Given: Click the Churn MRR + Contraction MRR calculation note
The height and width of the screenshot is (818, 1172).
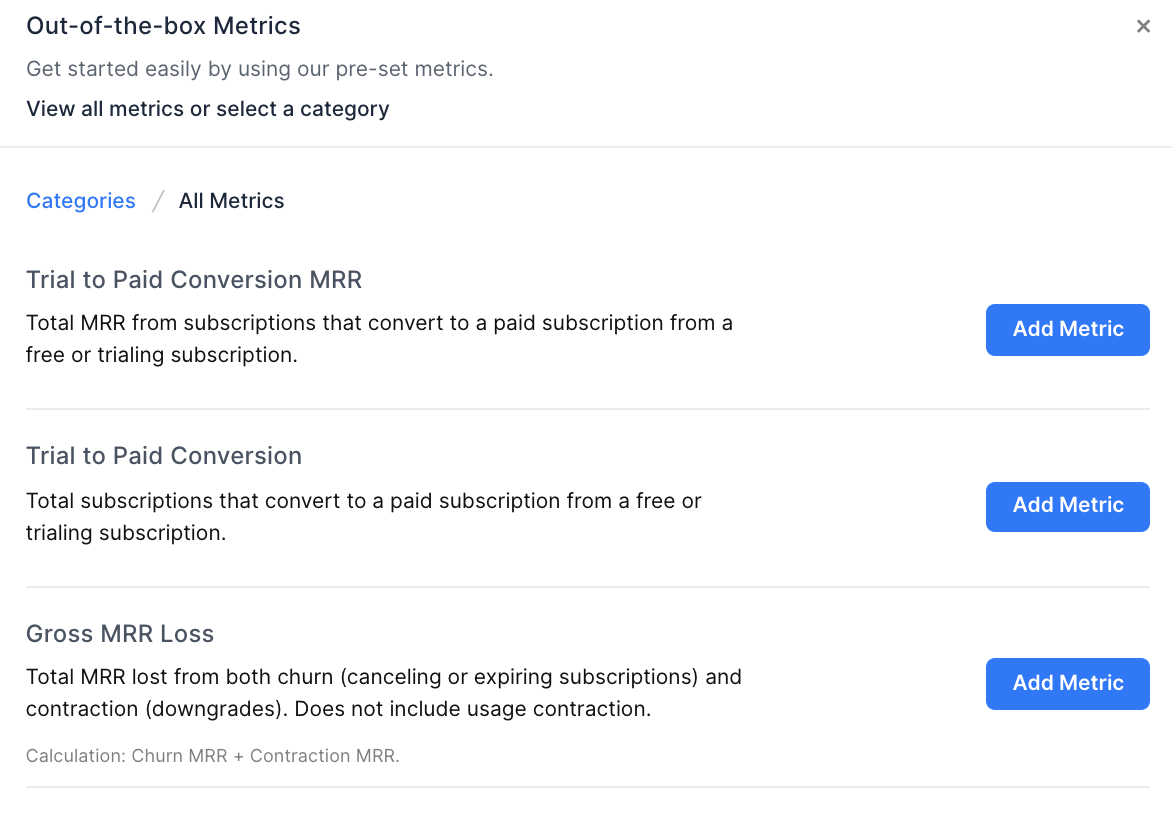Looking at the screenshot, I should 213,756.
